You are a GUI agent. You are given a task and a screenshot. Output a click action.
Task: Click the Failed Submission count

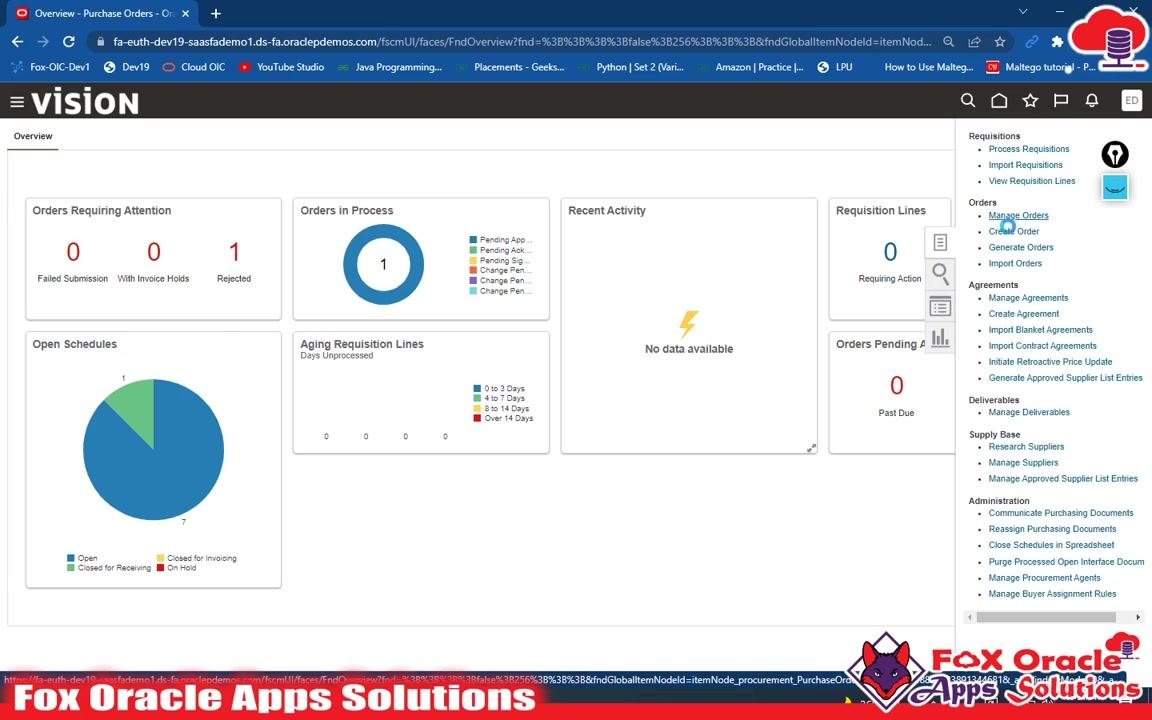tap(73, 253)
